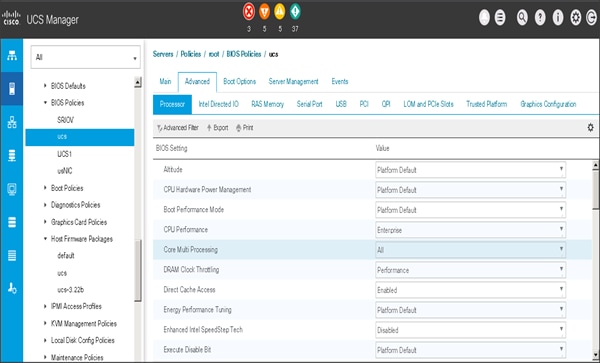Select the ucs-3.22b firmware package
Screen dimensions: 600x363
(x=70, y=290)
